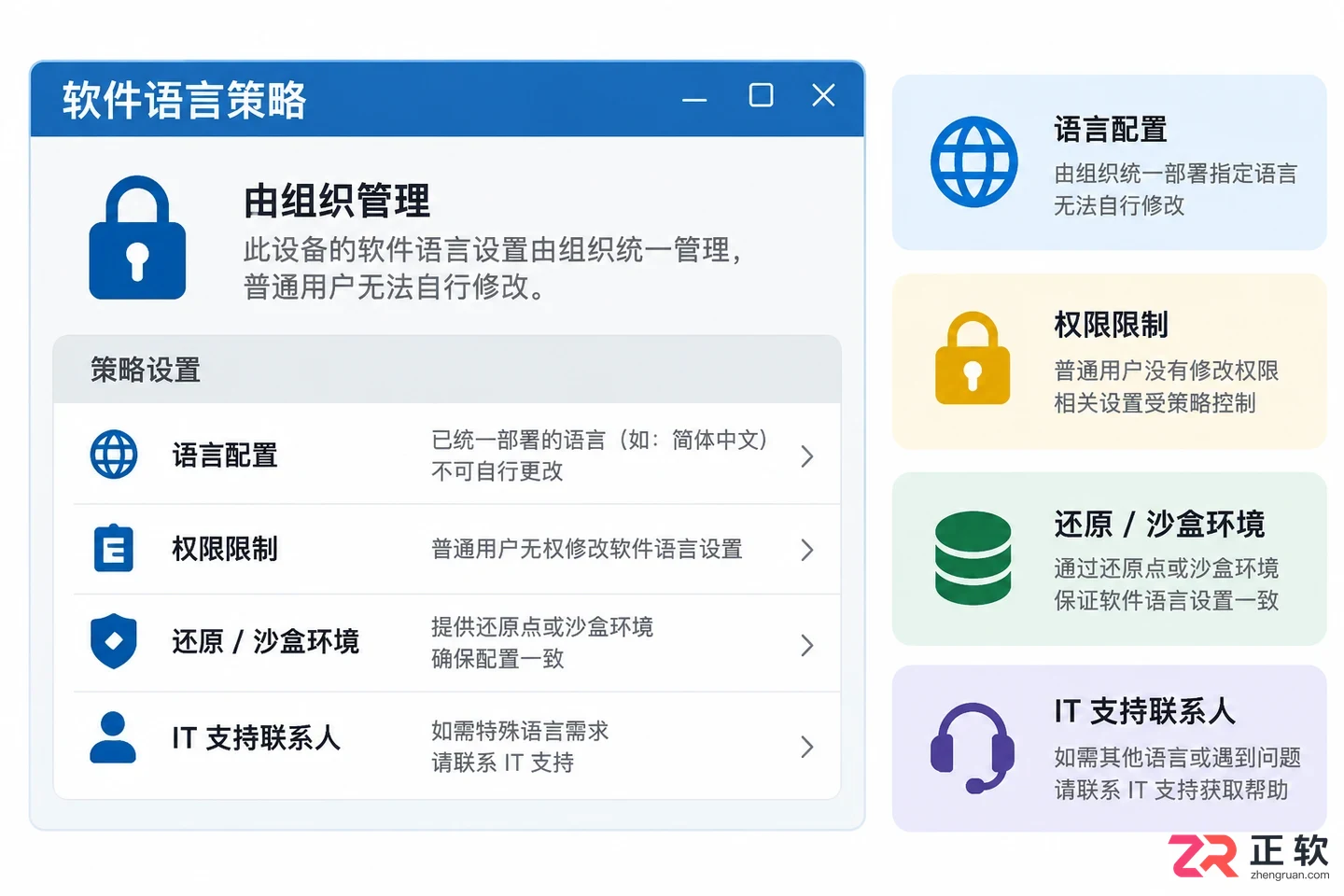Click the yellow padlock icon on 权限限制 card

[973, 358]
